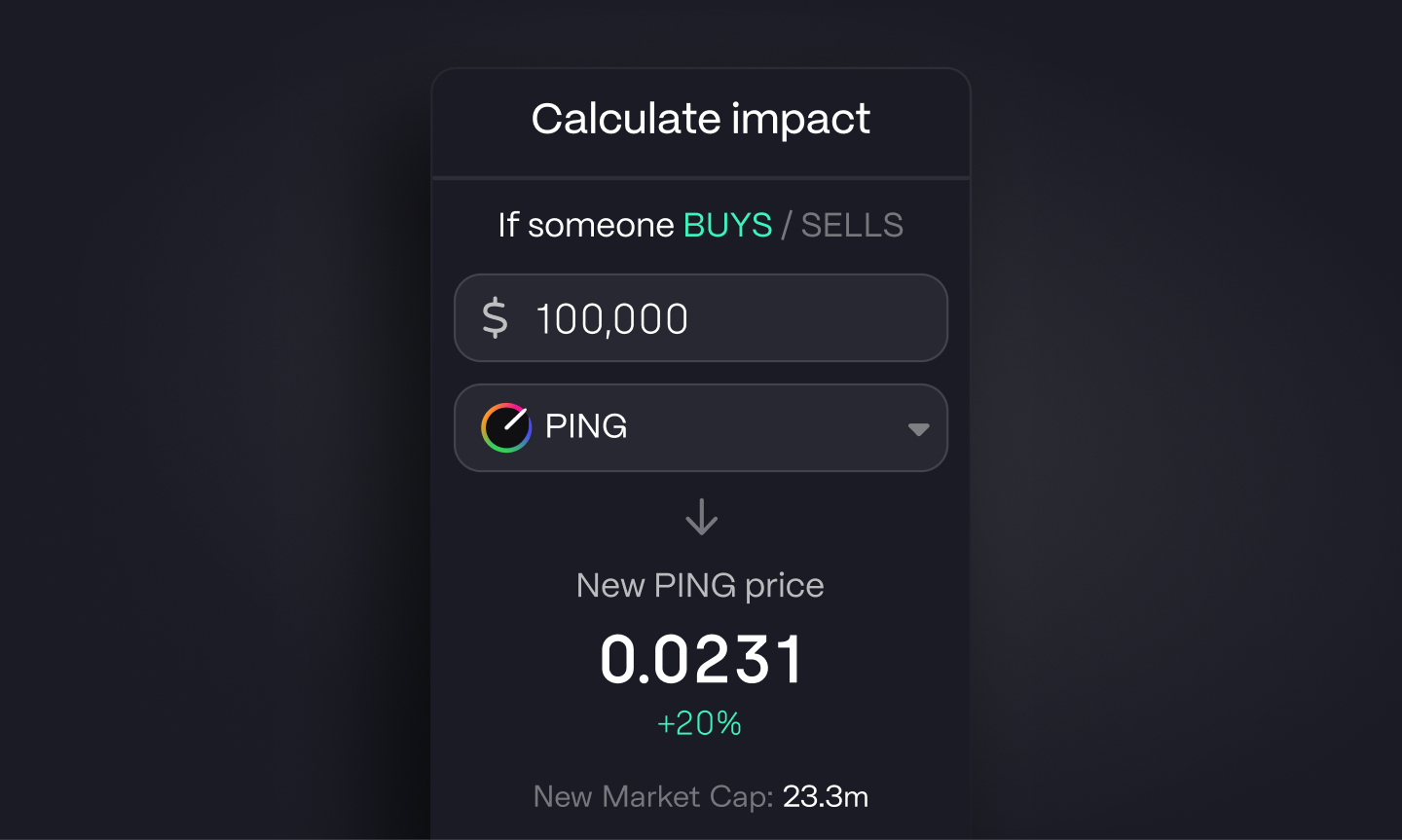Expand the token list caret arrow
This screenshot has height=840, width=1402.
(x=918, y=429)
